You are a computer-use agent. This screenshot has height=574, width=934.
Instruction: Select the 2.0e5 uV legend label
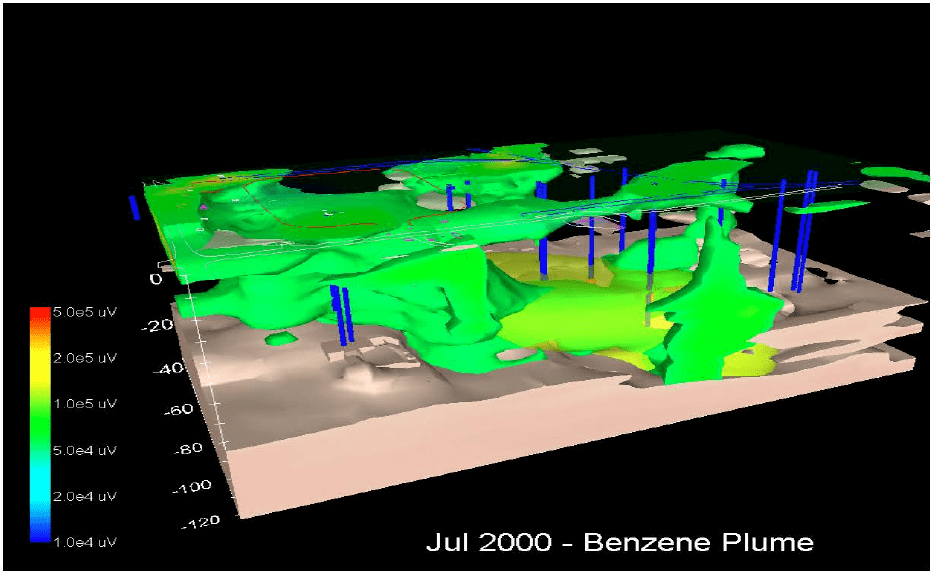pyautogui.click(x=84, y=358)
